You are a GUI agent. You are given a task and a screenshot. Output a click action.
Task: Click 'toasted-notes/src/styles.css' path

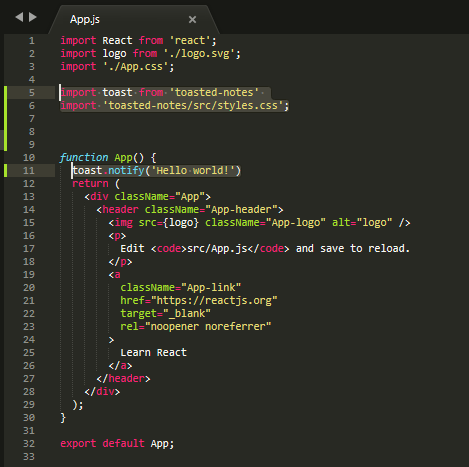click(193, 106)
